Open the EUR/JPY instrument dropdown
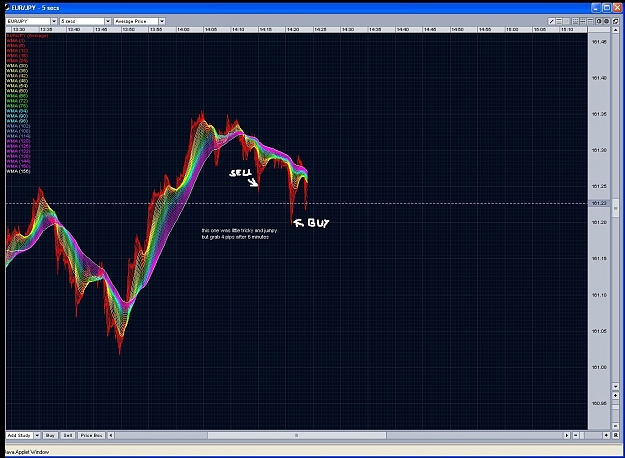625x458 pixels. click(54, 21)
